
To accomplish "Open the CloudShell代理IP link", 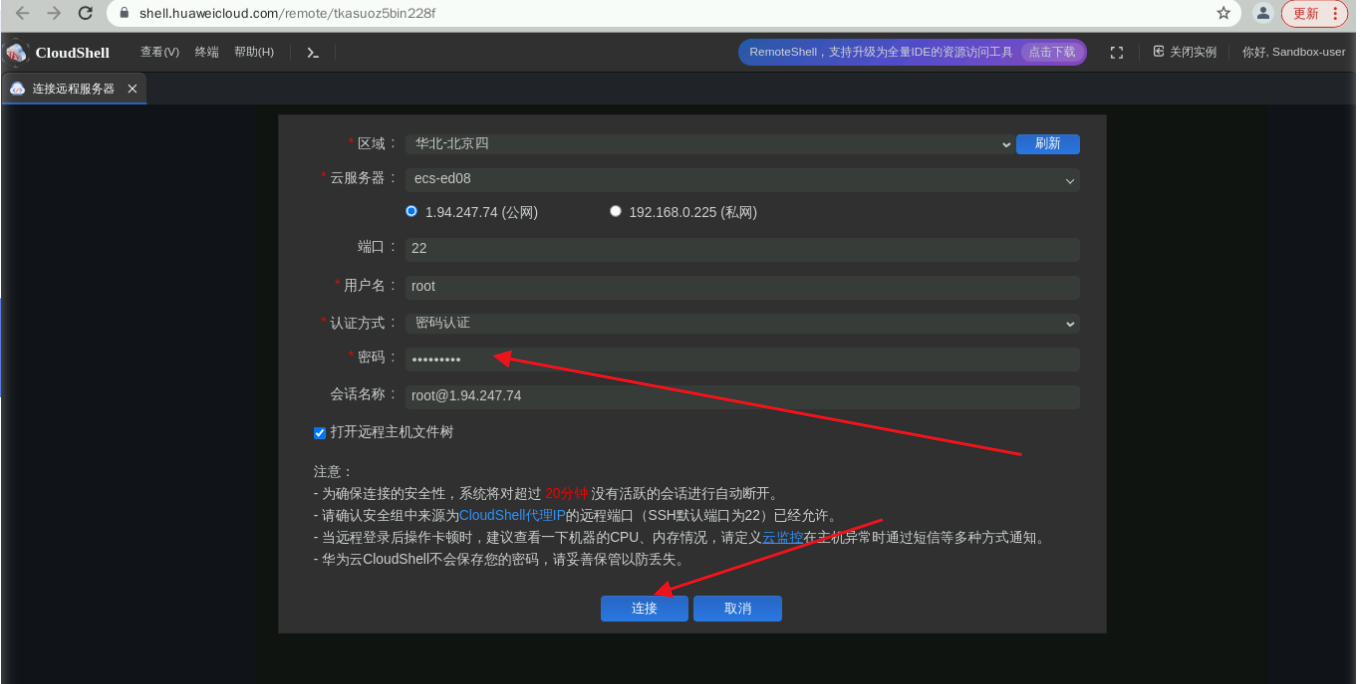I will point(512,516).
